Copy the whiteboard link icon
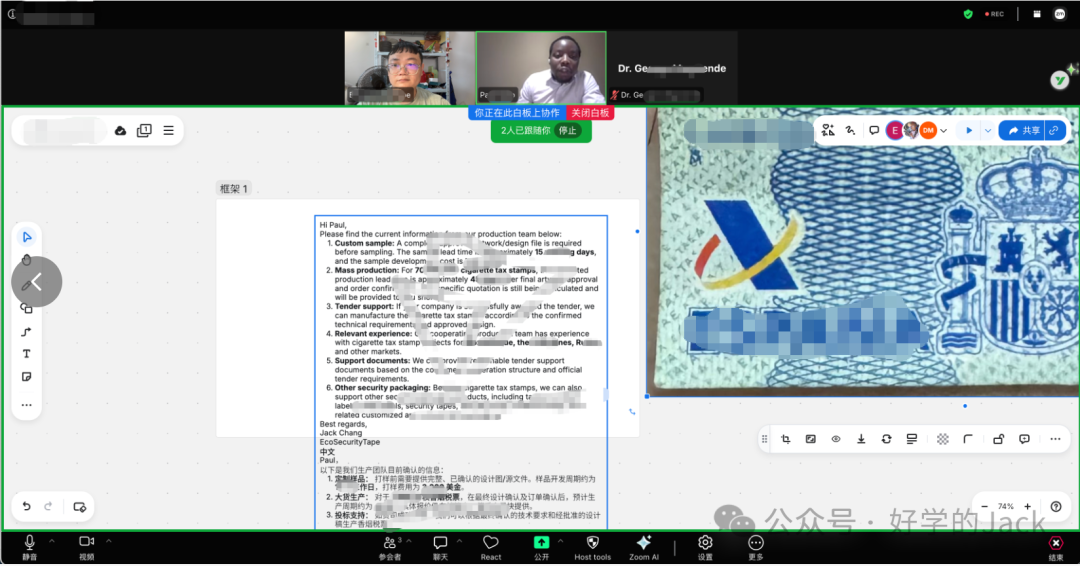The image size is (1080, 566). pyautogui.click(x=1055, y=130)
